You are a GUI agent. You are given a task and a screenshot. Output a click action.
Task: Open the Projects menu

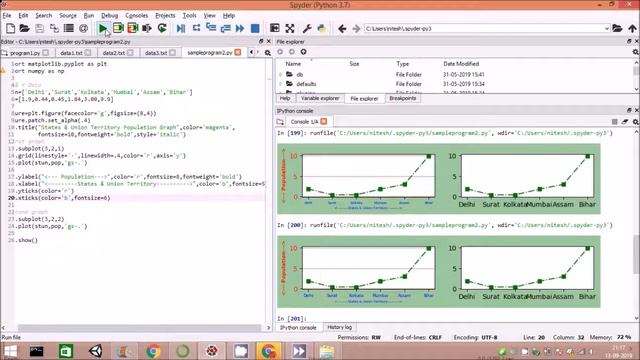tap(165, 16)
